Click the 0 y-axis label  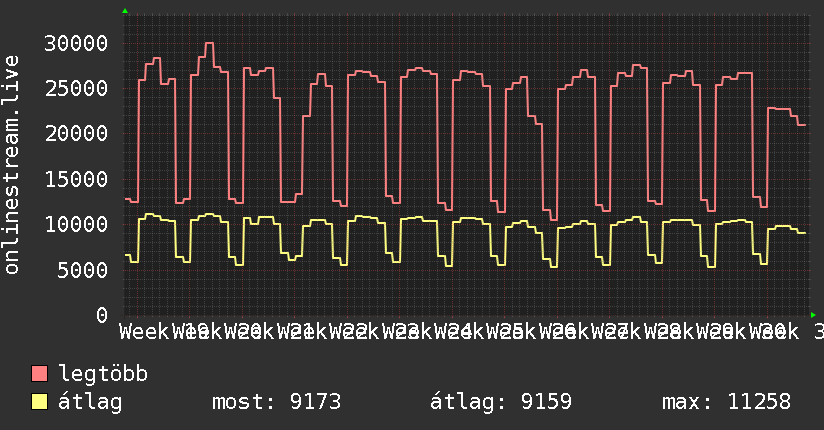point(102,315)
